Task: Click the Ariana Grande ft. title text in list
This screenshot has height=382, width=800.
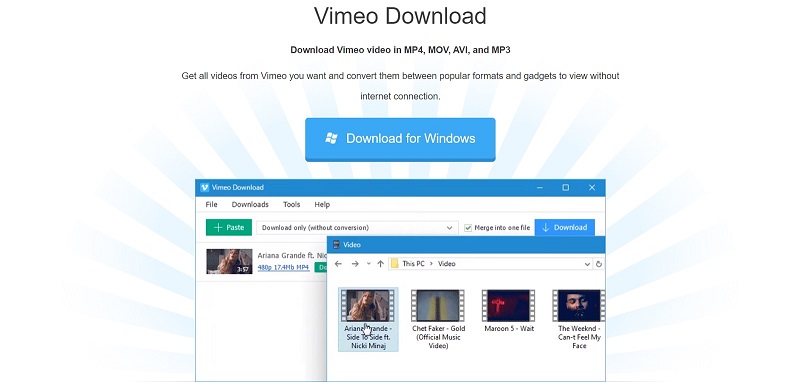Action: [x=292, y=256]
